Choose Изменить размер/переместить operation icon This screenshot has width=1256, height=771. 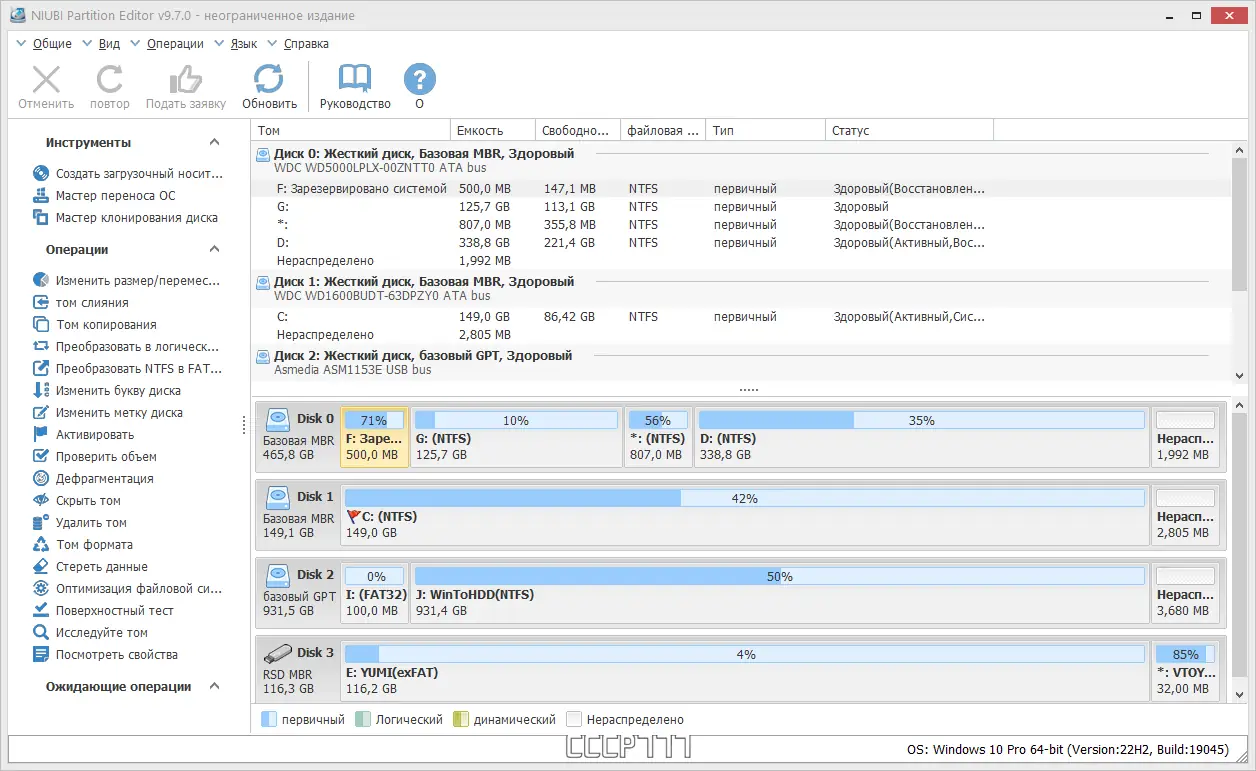(x=41, y=281)
